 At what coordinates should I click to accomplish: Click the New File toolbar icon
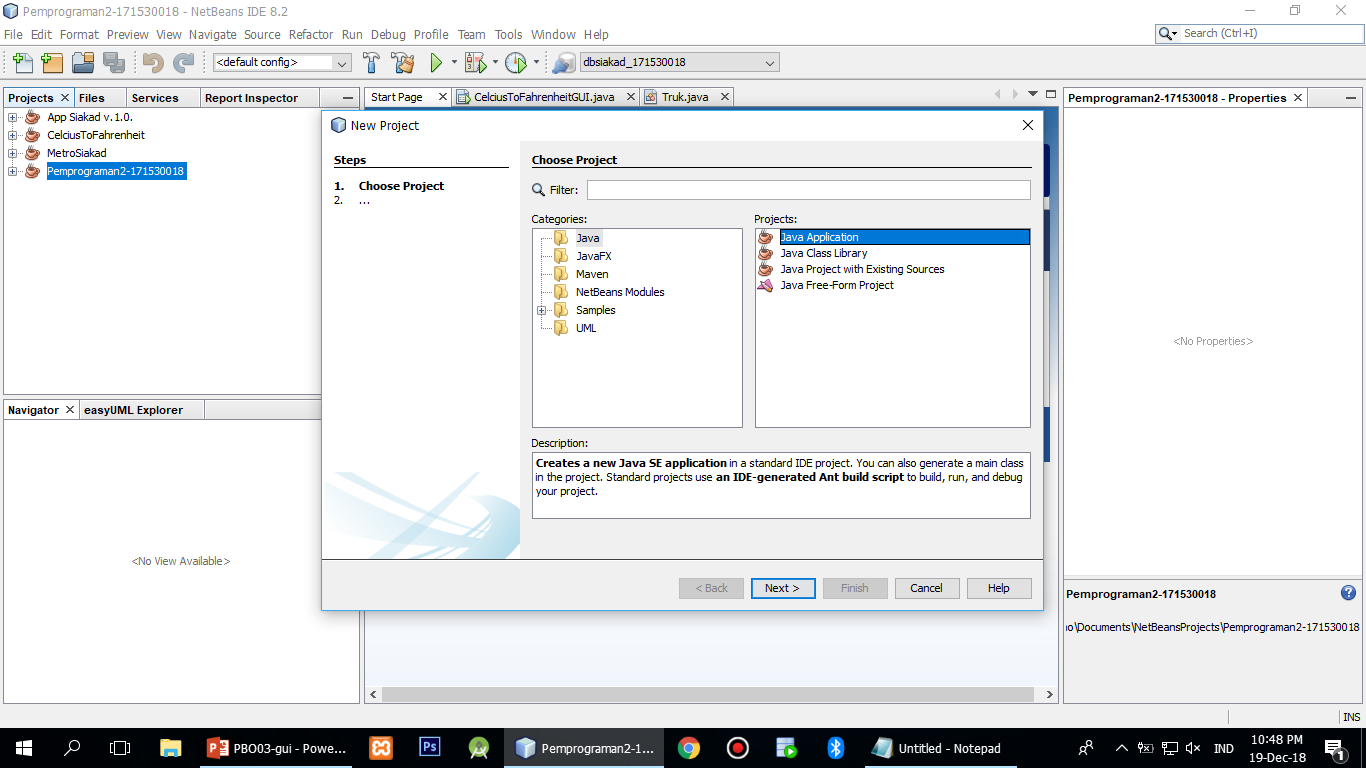(x=22, y=62)
